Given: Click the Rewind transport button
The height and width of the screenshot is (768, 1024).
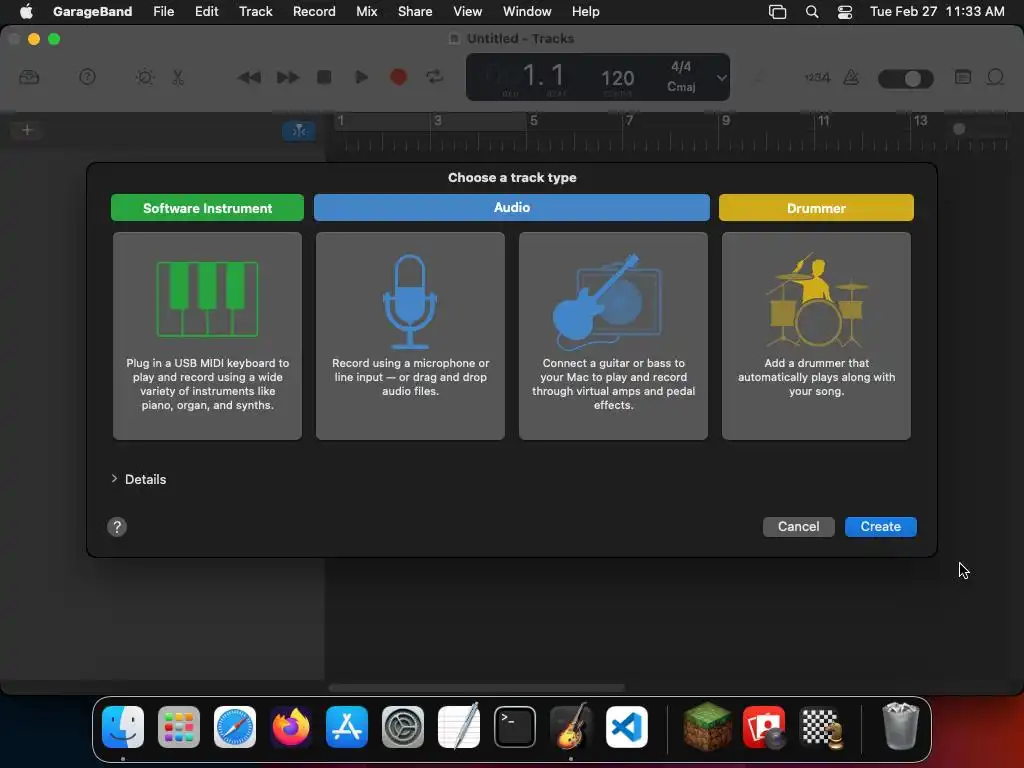Looking at the screenshot, I should click(249, 77).
